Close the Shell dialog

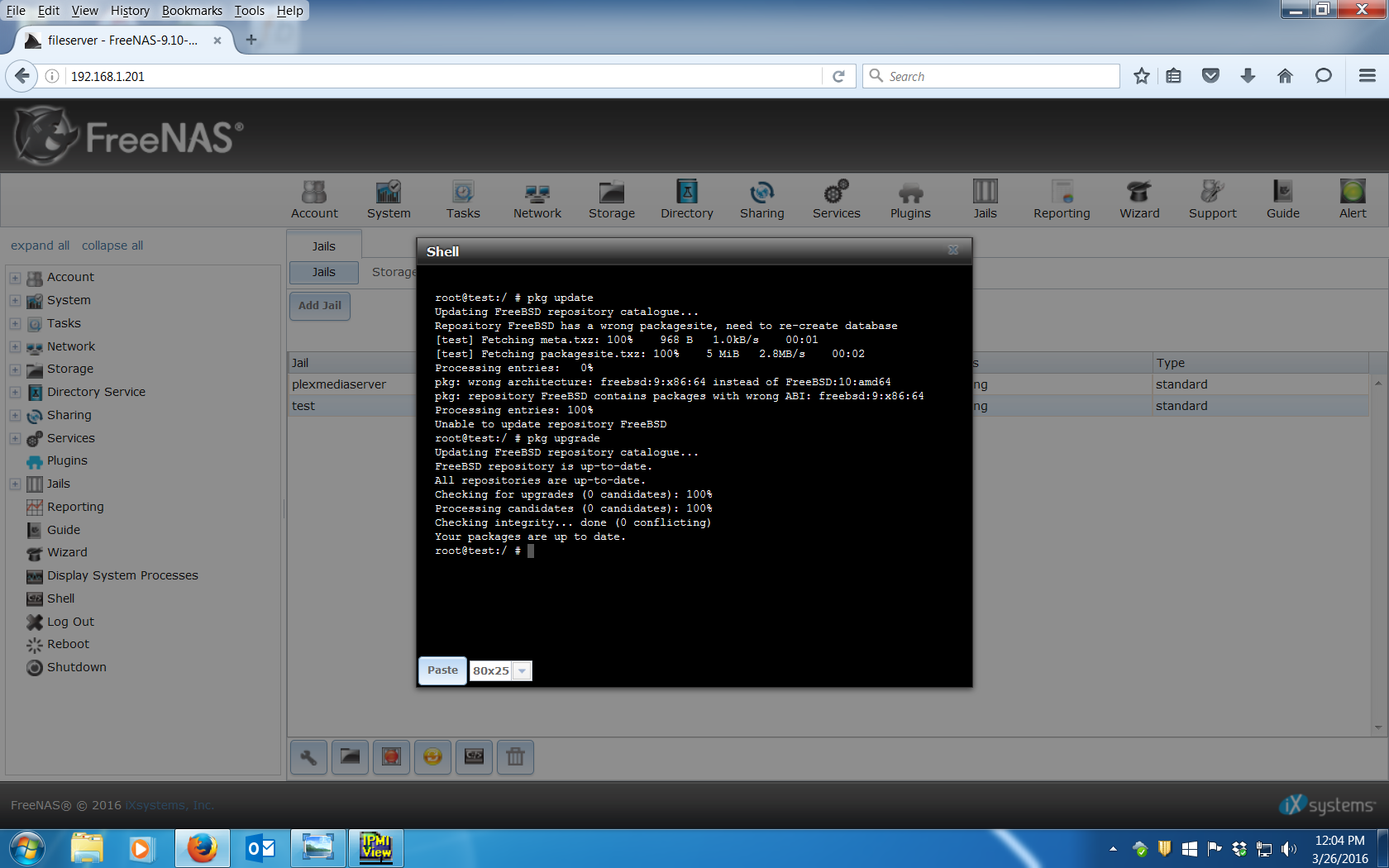pos(953,250)
